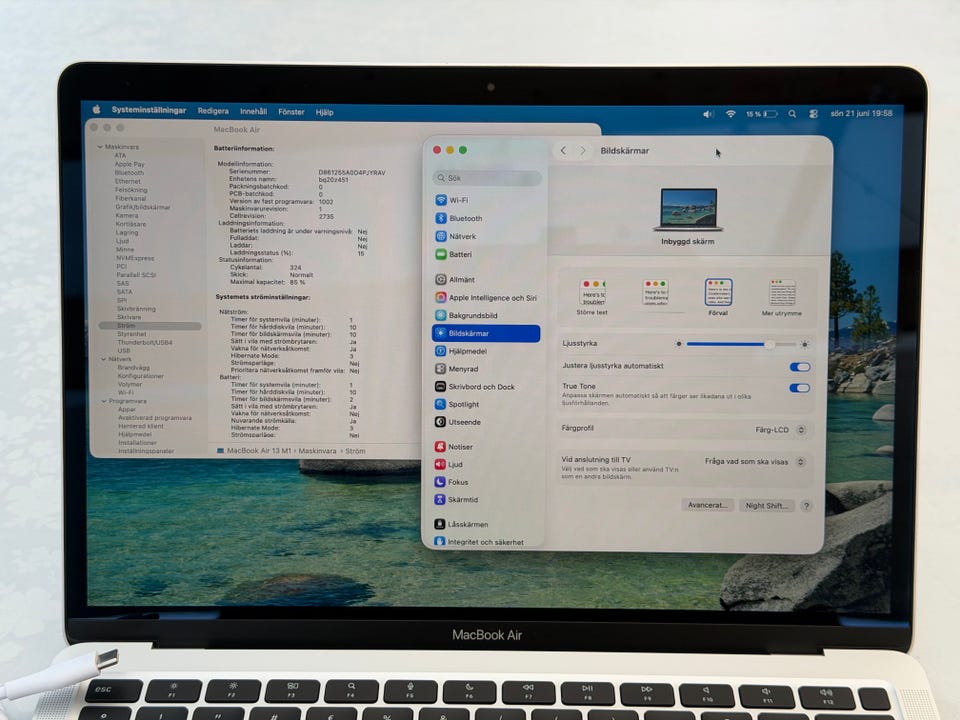Viewport: 960px width, 720px height.
Task: Open Control Center from menu bar
Action: (x=814, y=114)
